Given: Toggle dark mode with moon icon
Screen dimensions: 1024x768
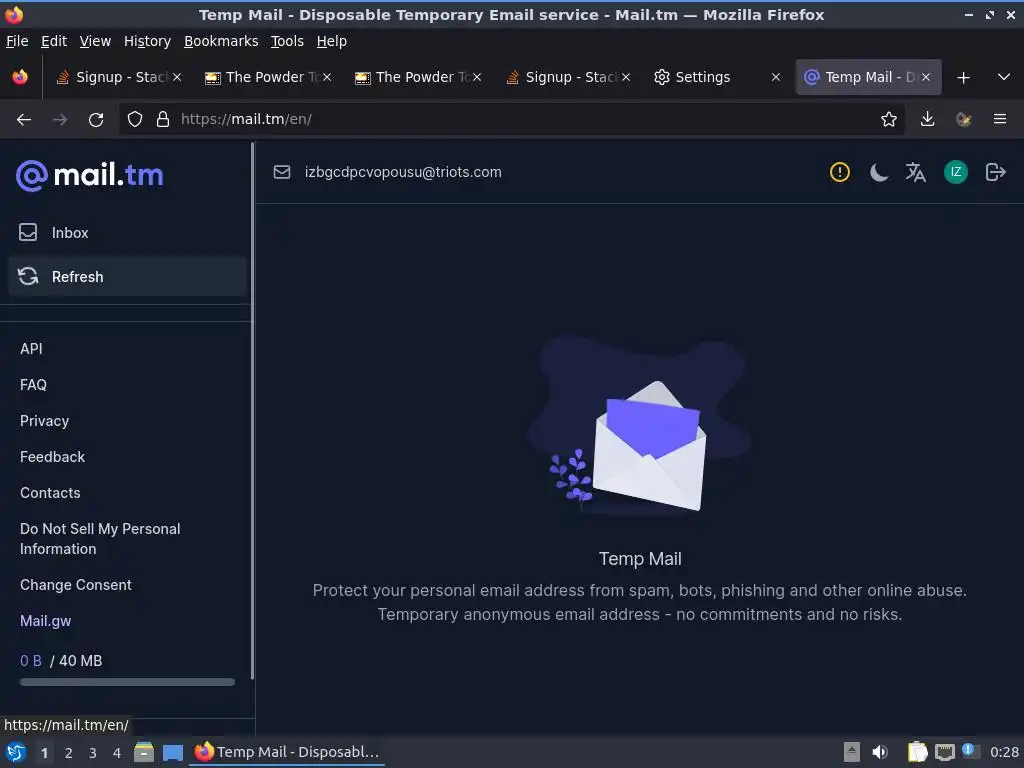Looking at the screenshot, I should 878,172.
